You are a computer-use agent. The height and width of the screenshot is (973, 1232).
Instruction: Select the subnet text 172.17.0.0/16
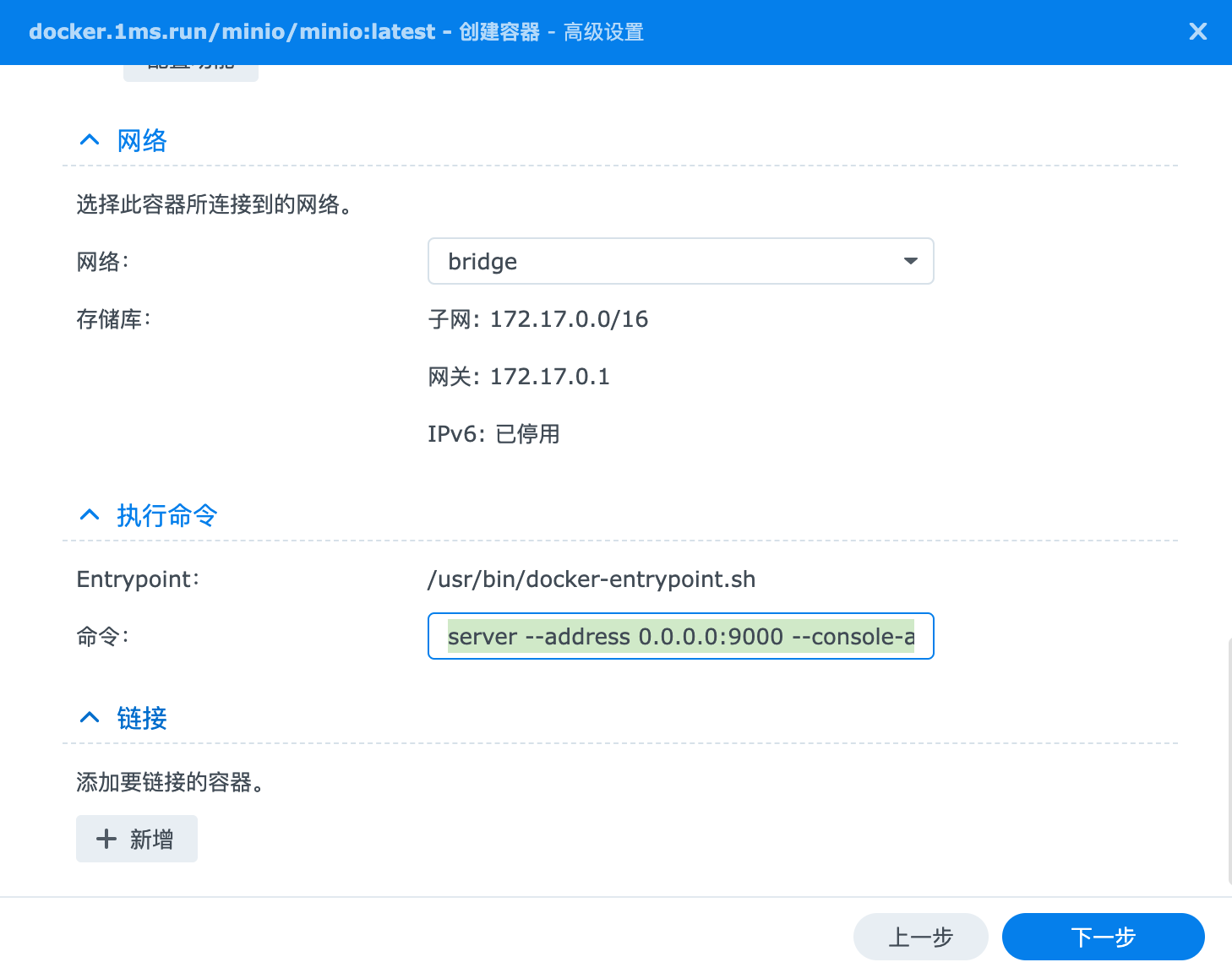coord(570,319)
